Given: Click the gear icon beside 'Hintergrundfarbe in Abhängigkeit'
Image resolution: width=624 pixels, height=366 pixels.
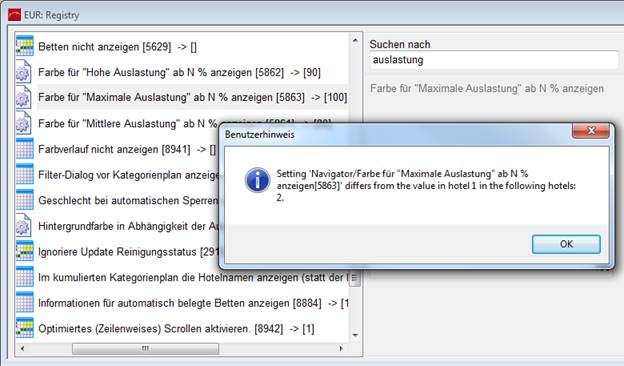Looking at the screenshot, I should (x=23, y=226).
